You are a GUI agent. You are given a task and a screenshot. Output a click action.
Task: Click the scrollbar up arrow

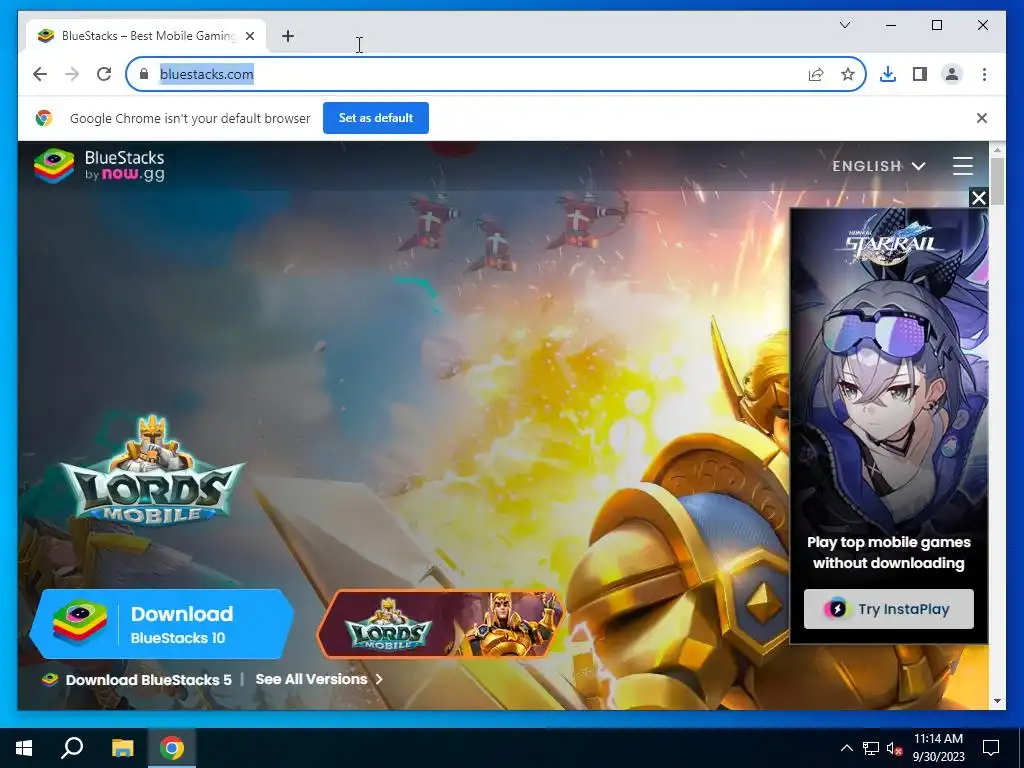pos(997,151)
